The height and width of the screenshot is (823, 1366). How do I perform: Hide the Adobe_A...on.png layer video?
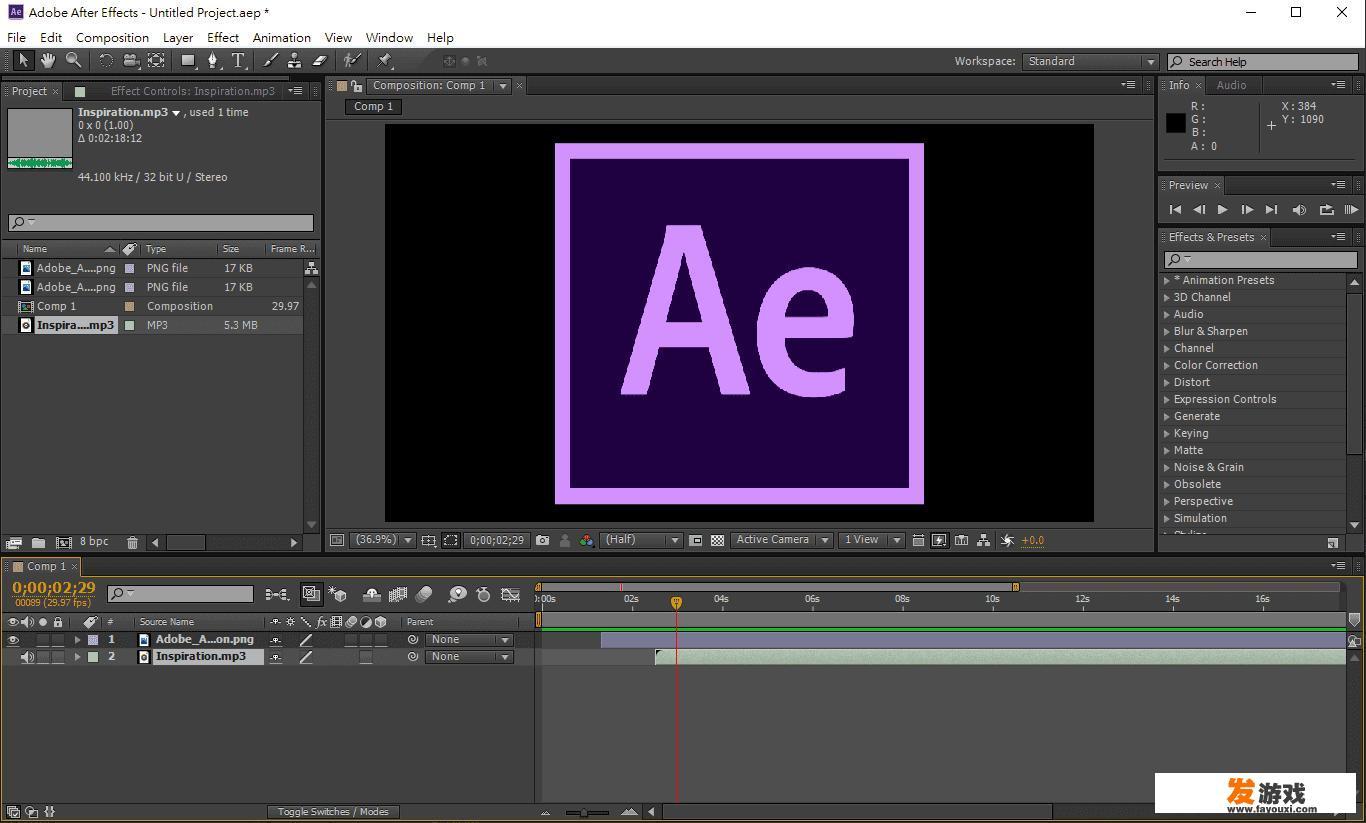(x=13, y=640)
